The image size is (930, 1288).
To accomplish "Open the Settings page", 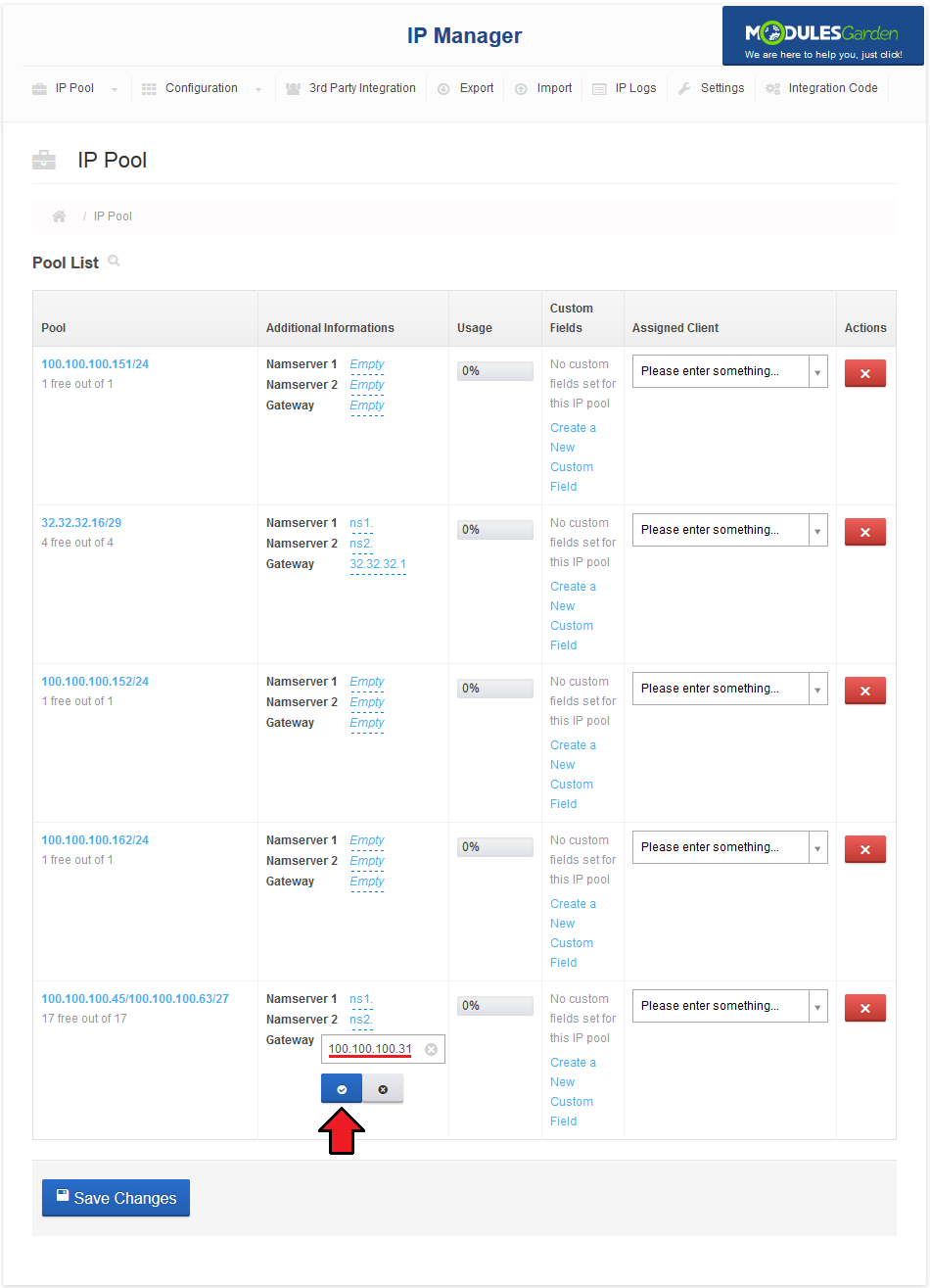I will 722,88.
